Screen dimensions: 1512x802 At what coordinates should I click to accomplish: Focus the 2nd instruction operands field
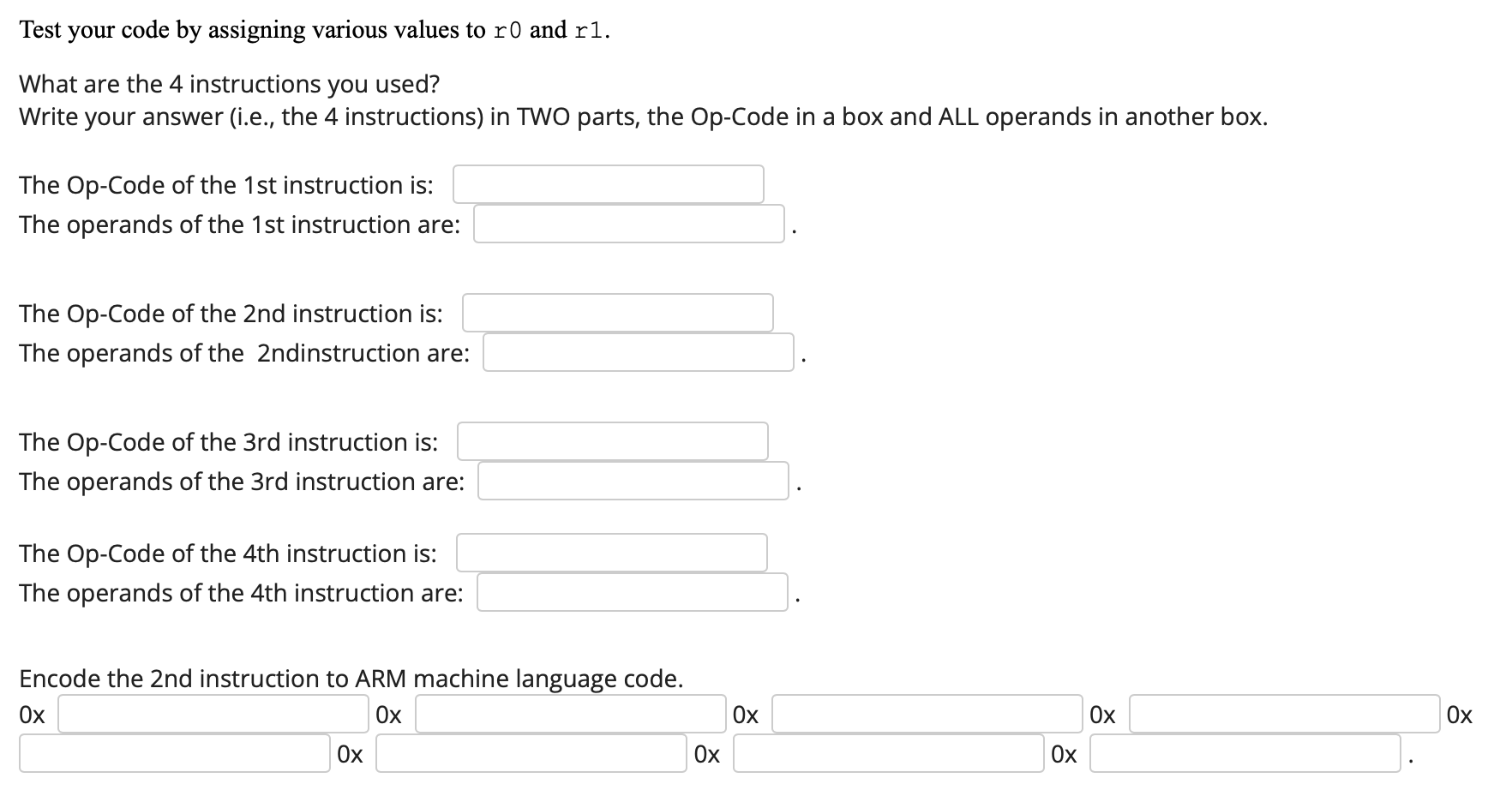pyautogui.click(x=638, y=352)
